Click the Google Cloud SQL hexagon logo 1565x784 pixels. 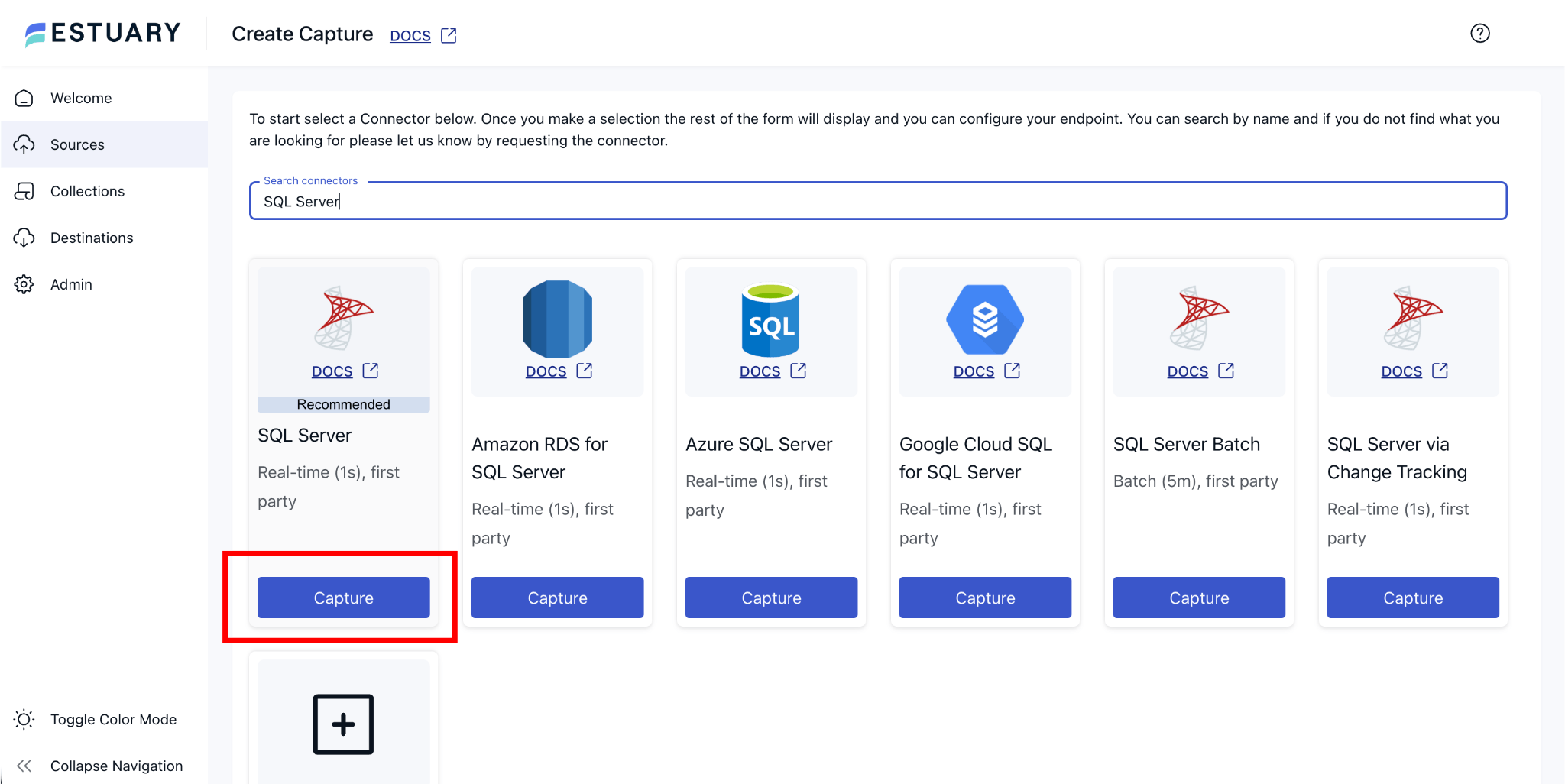pyautogui.click(x=985, y=319)
